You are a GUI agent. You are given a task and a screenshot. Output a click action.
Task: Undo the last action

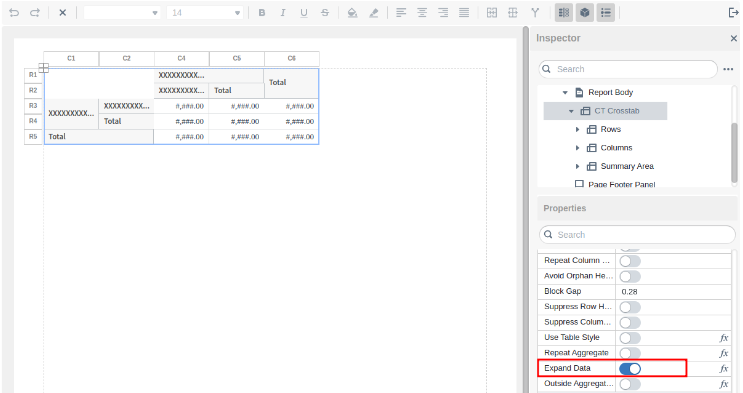point(14,13)
